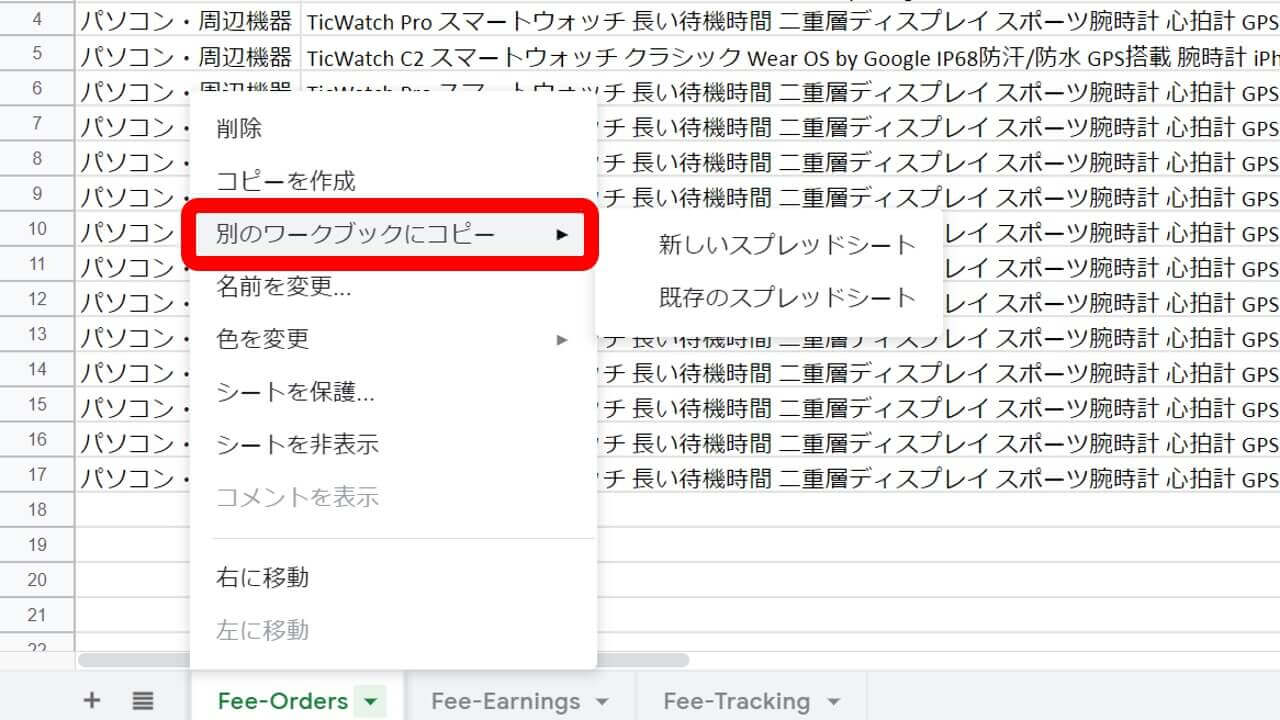Expand the Fee-Tracking tab dropdown arrow
This screenshot has width=1280, height=720.
click(833, 702)
